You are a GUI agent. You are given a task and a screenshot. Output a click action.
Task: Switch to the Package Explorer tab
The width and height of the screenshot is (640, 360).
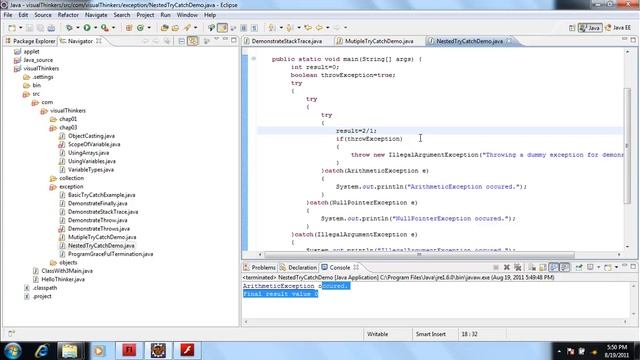(x=30, y=41)
